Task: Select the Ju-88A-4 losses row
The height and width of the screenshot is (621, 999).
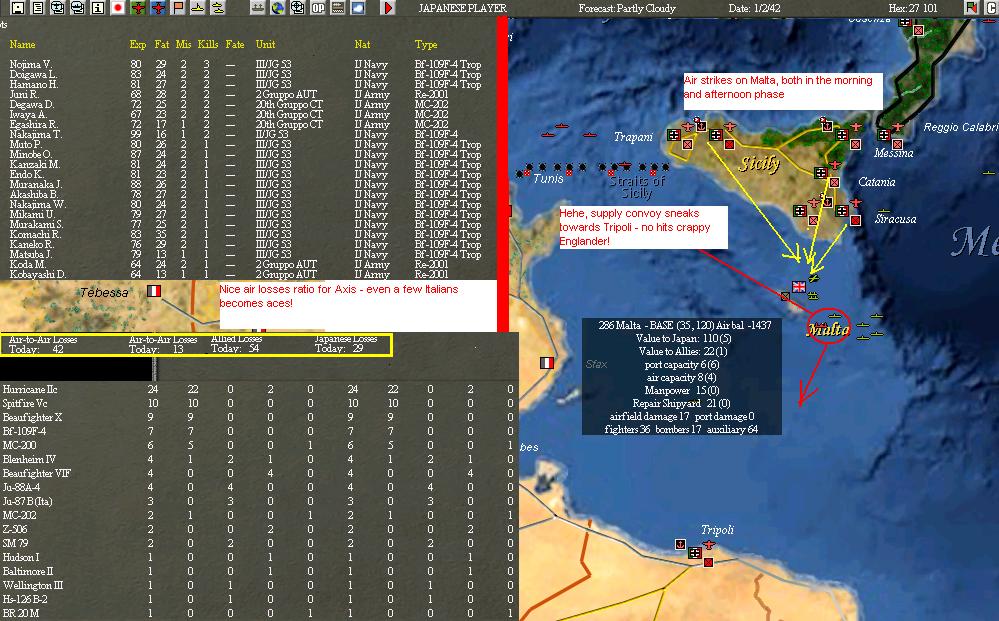Action: click(258, 487)
